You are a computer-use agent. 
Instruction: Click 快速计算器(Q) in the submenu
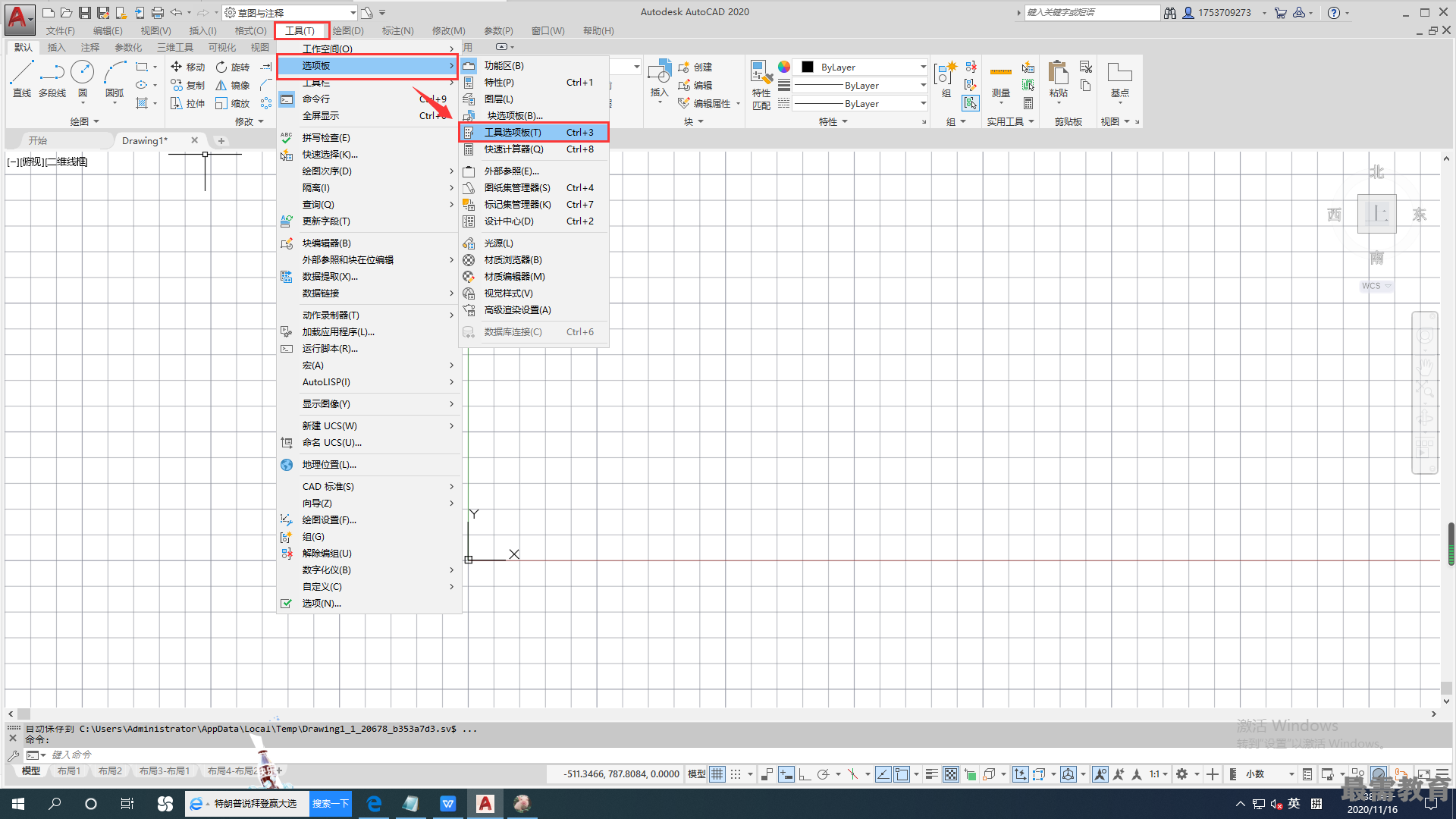(533, 149)
